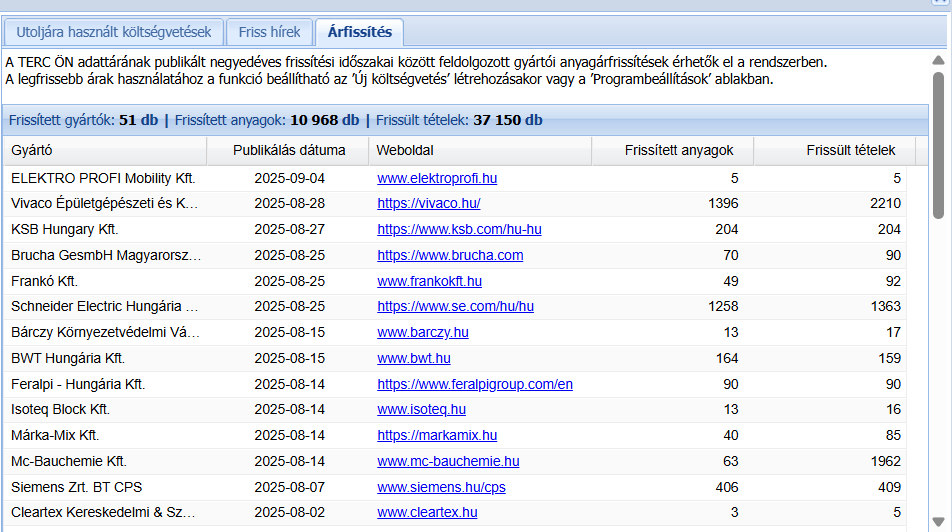Click date 2025-08-02 cell
This screenshot has height=532, width=952.
click(290, 513)
